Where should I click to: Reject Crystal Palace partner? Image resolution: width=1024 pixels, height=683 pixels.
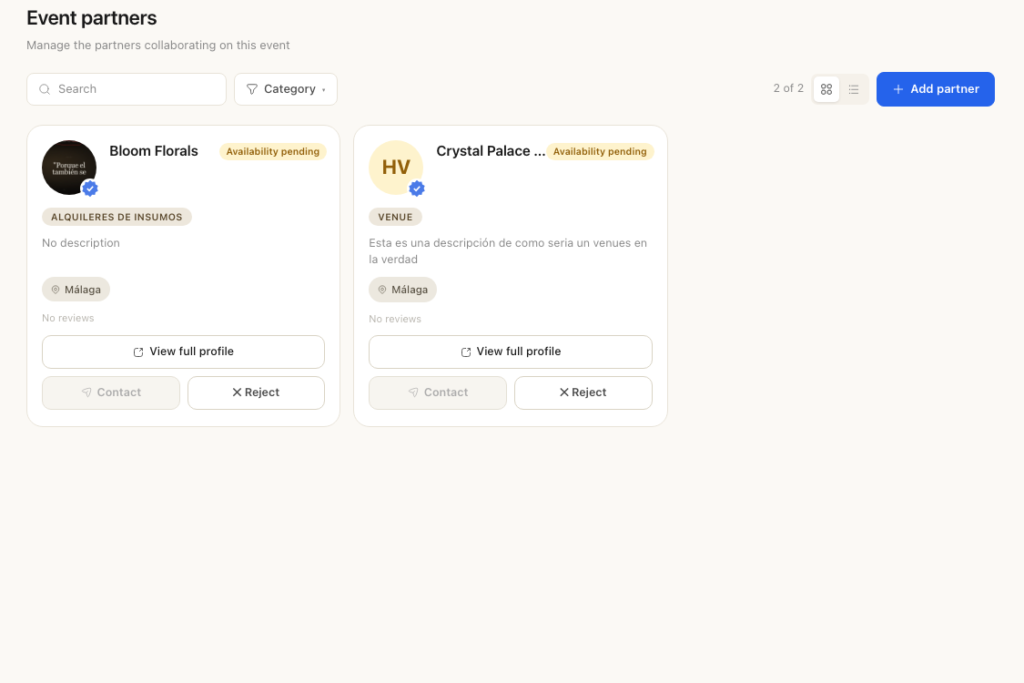tap(583, 392)
